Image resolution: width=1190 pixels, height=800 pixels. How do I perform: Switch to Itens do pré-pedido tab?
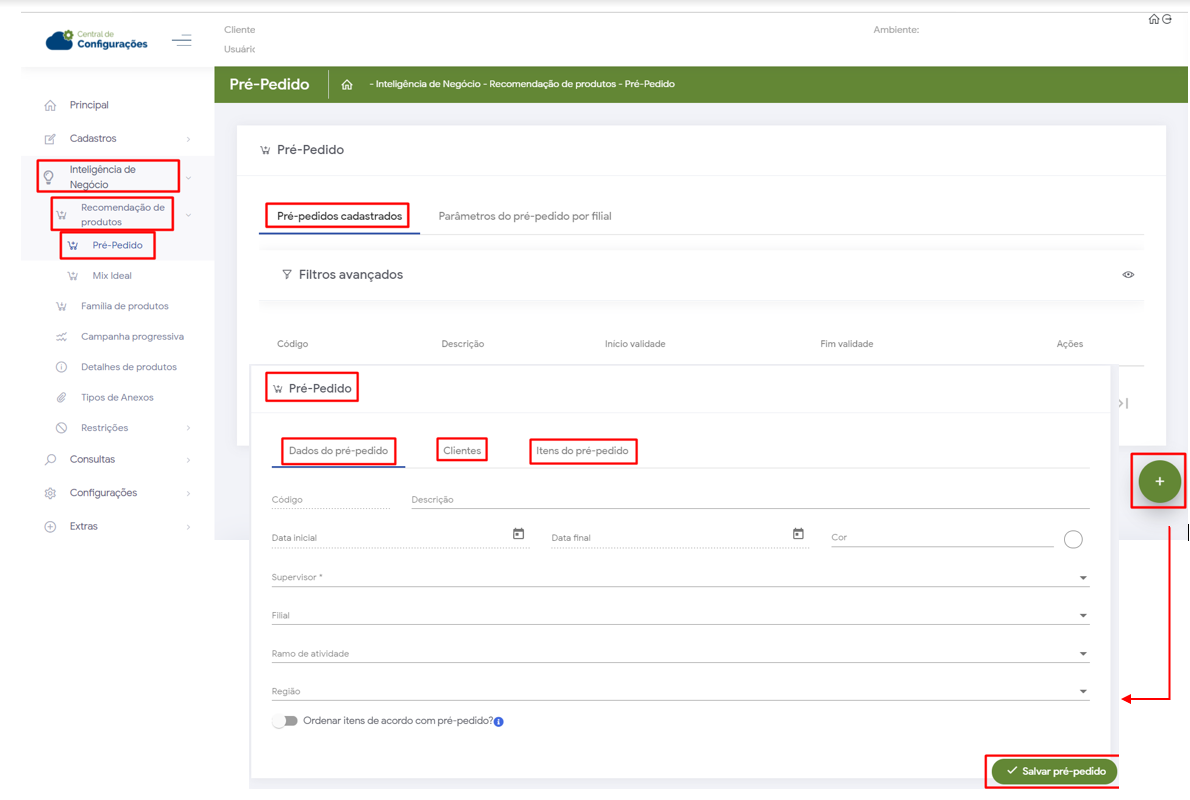[582, 451]
